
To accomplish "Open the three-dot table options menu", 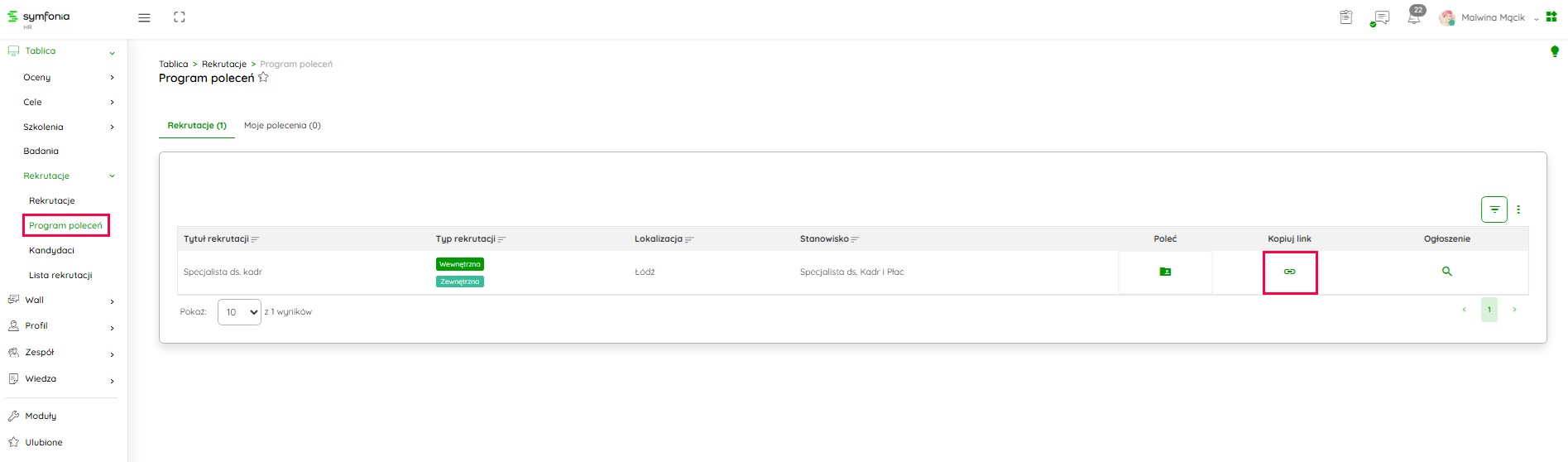I will pyautogui.click(x=1518, y=209).
